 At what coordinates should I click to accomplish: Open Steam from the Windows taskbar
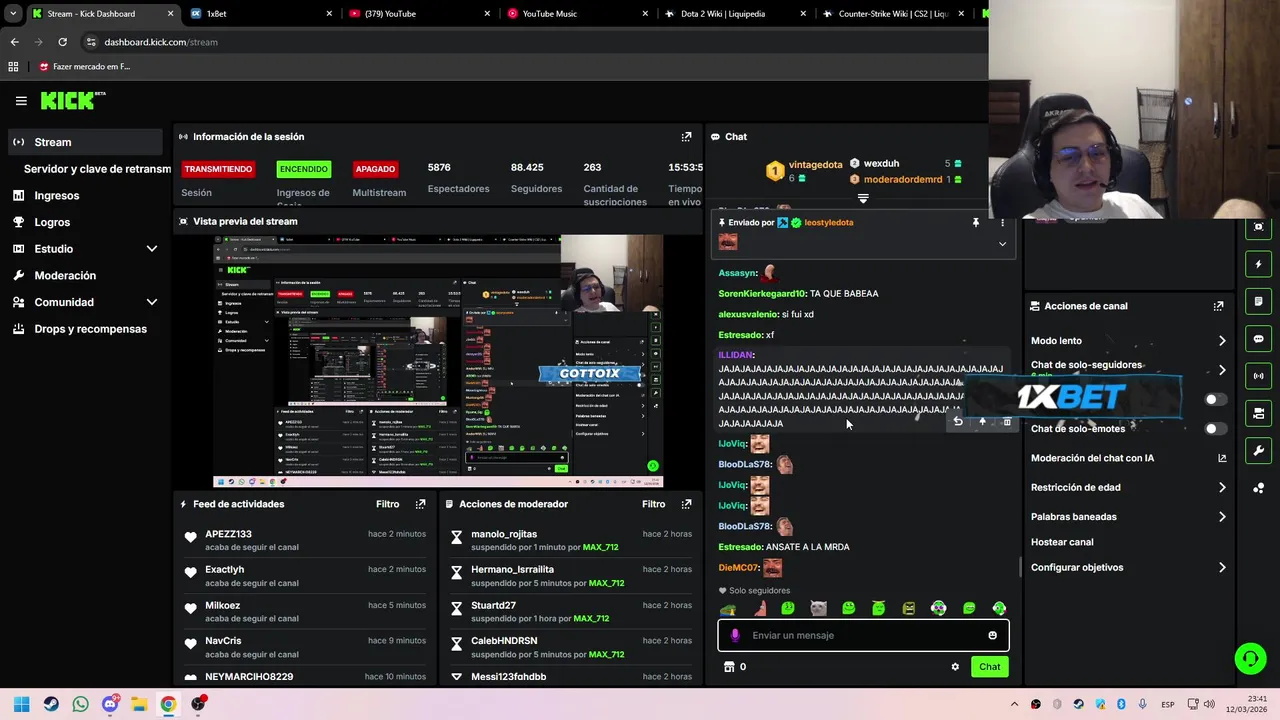[x=51, y=704]
